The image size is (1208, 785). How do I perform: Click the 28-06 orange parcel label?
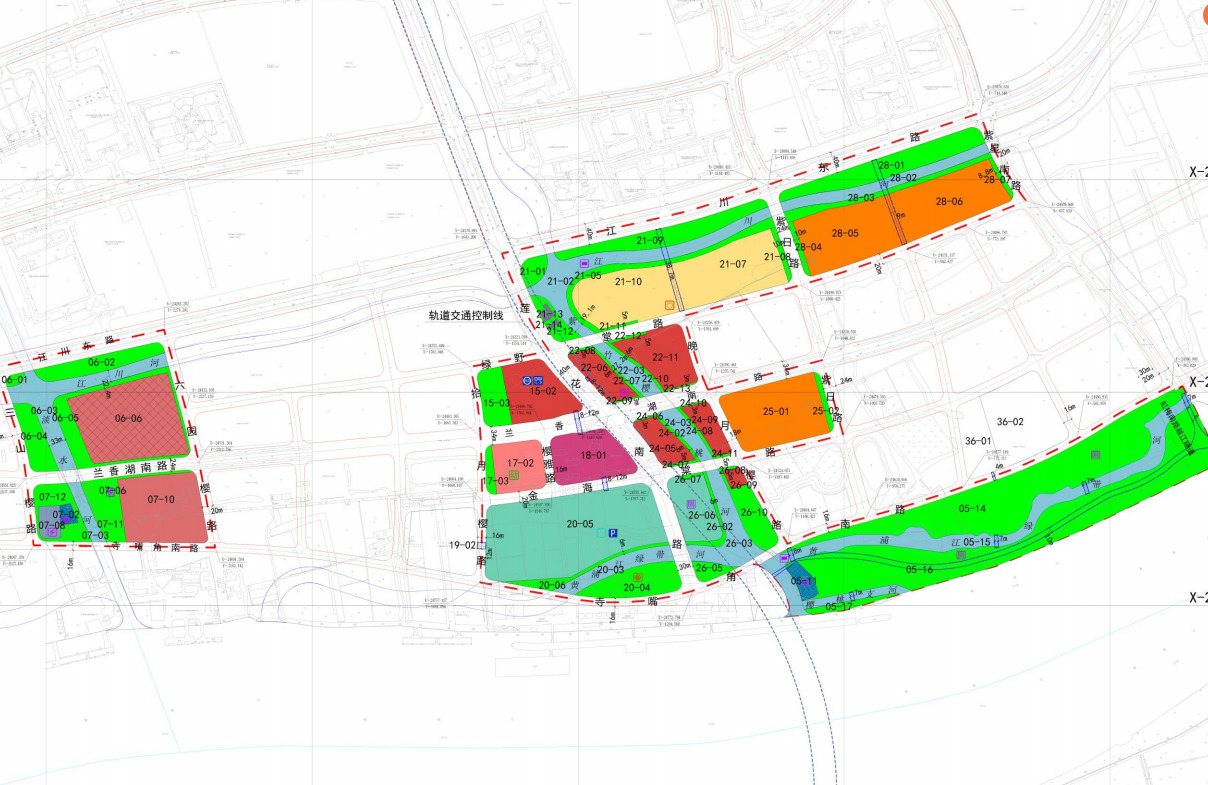949,201
